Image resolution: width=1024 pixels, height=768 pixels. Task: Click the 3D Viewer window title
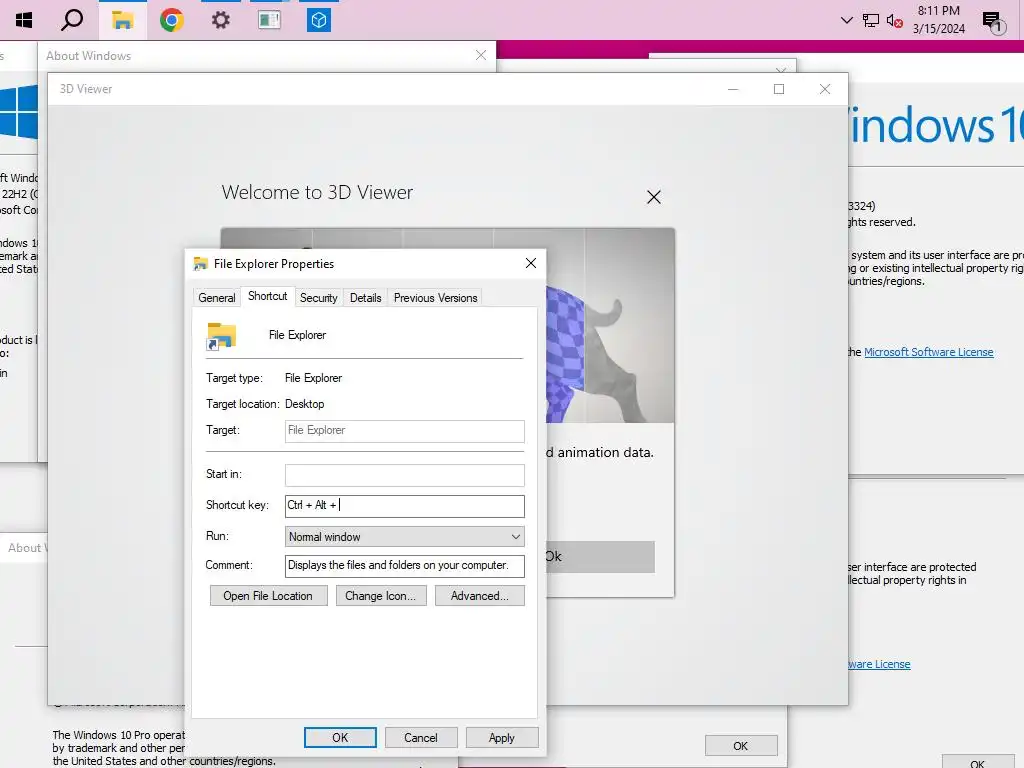coord(86,89)
